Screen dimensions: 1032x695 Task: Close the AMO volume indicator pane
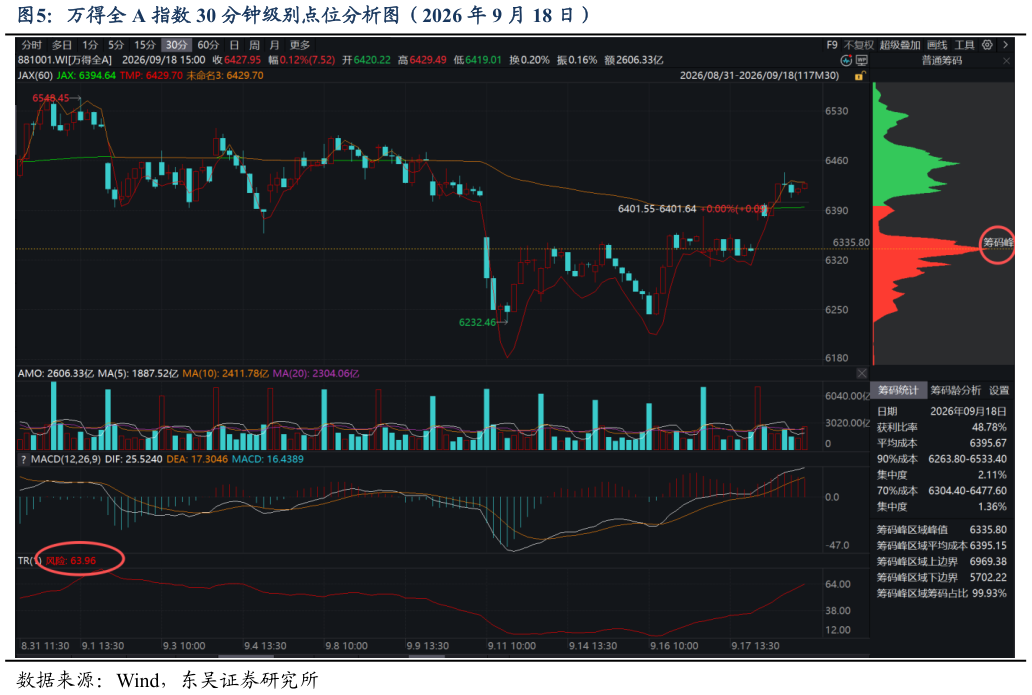point(862,373)
